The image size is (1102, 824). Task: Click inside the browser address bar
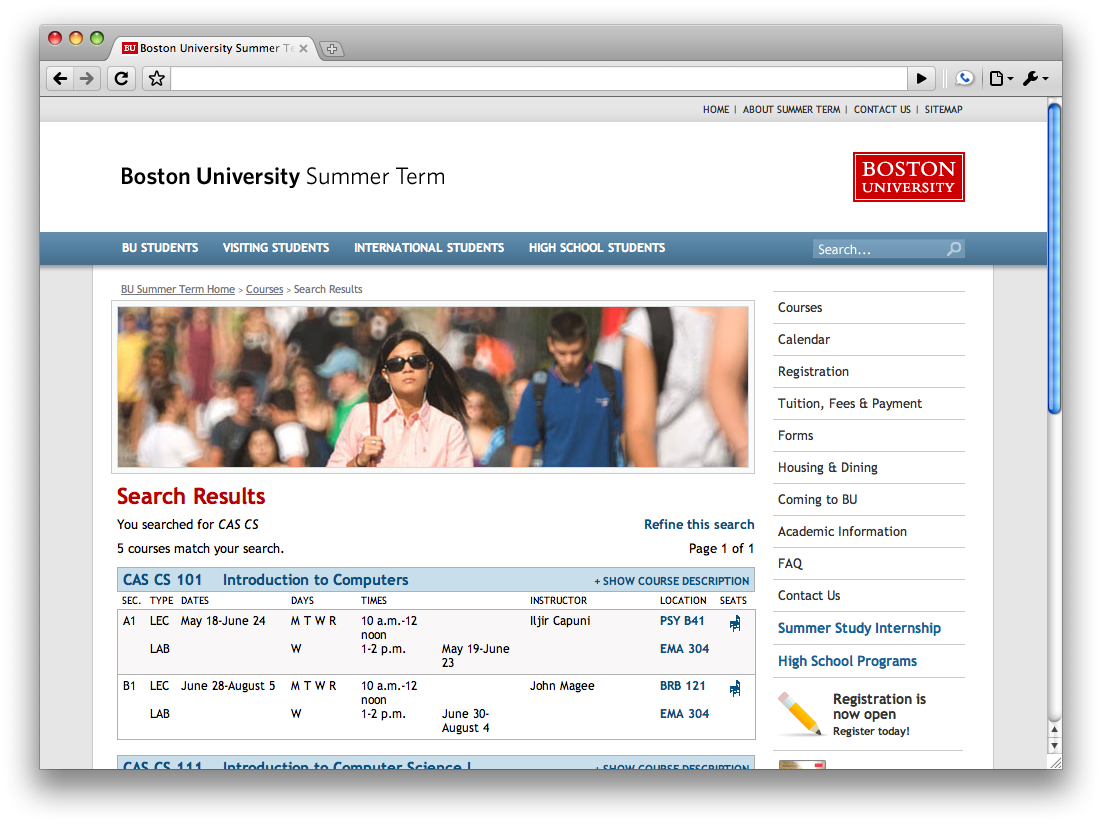click(539, 78)
